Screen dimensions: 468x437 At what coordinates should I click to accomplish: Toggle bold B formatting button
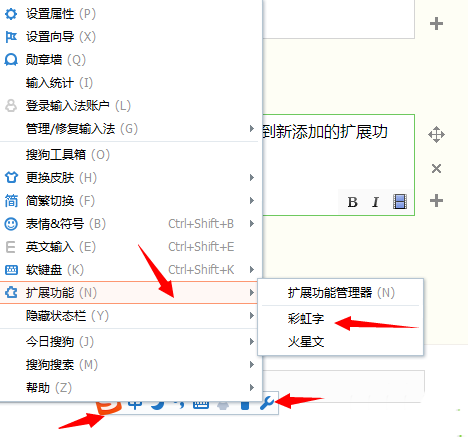tap(352, 202)
